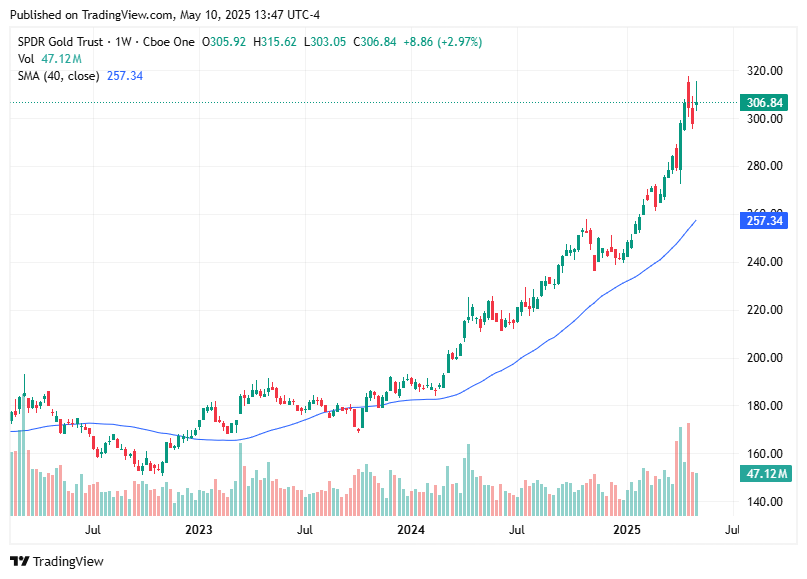Viewport: 807px width, 579px height.
Task: Click the low value L303.05
Action: [x=325, y=42]
